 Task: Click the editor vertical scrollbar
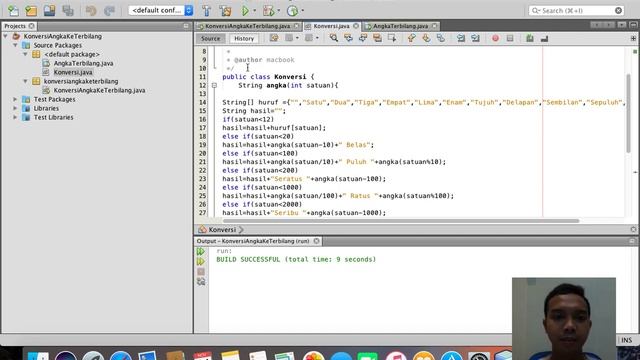click(629, 113)
